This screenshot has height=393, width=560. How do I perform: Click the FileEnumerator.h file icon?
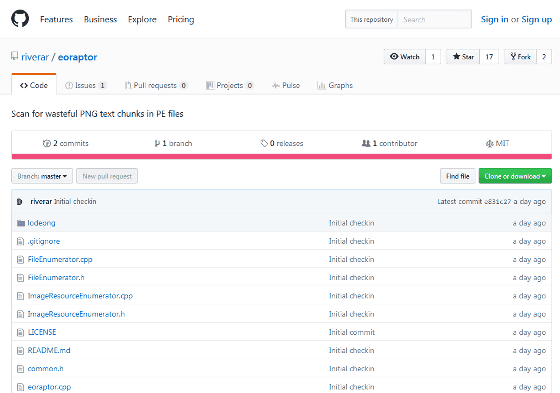point(20,278)
